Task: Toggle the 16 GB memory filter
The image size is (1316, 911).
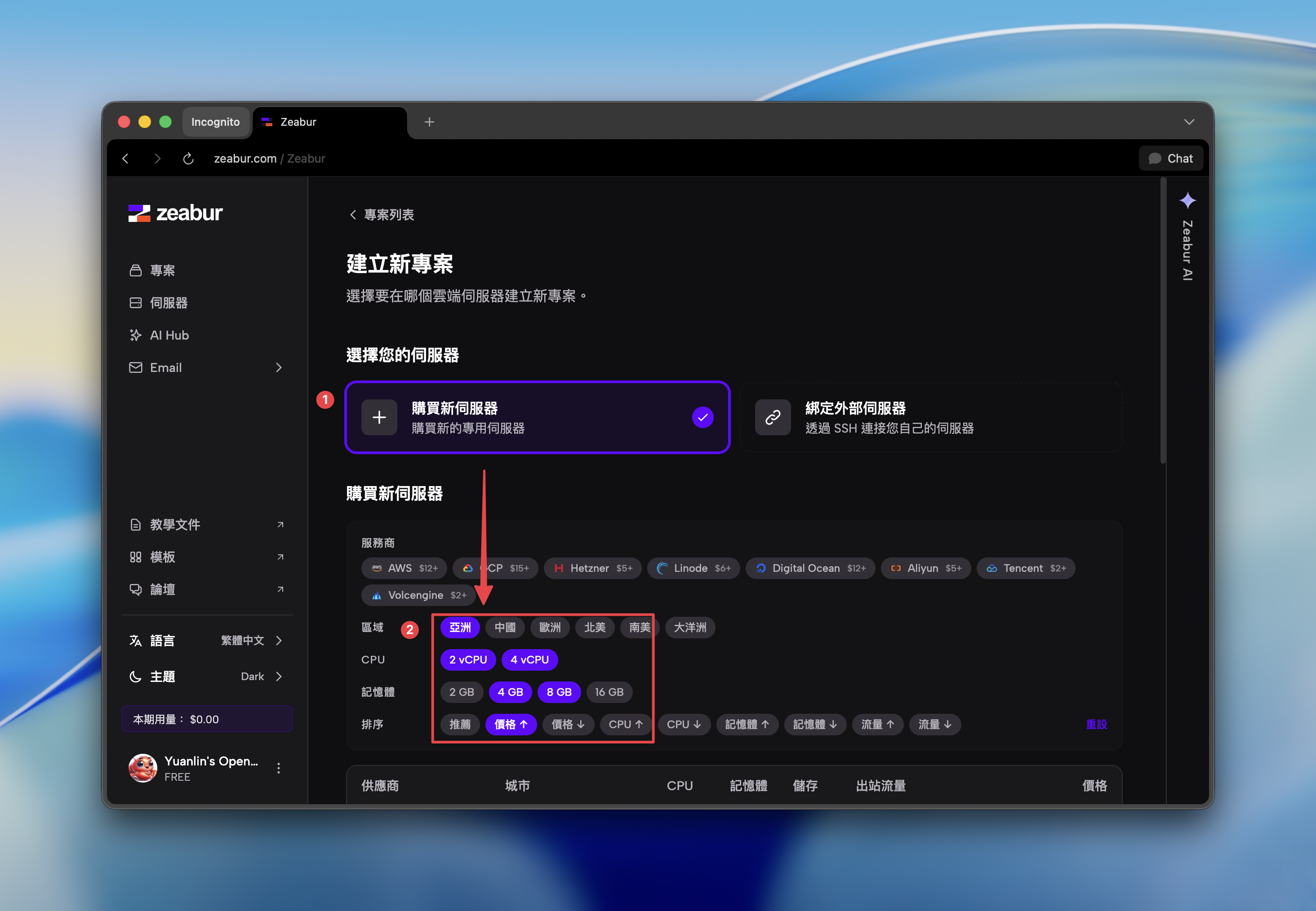Action: [609, 692]
